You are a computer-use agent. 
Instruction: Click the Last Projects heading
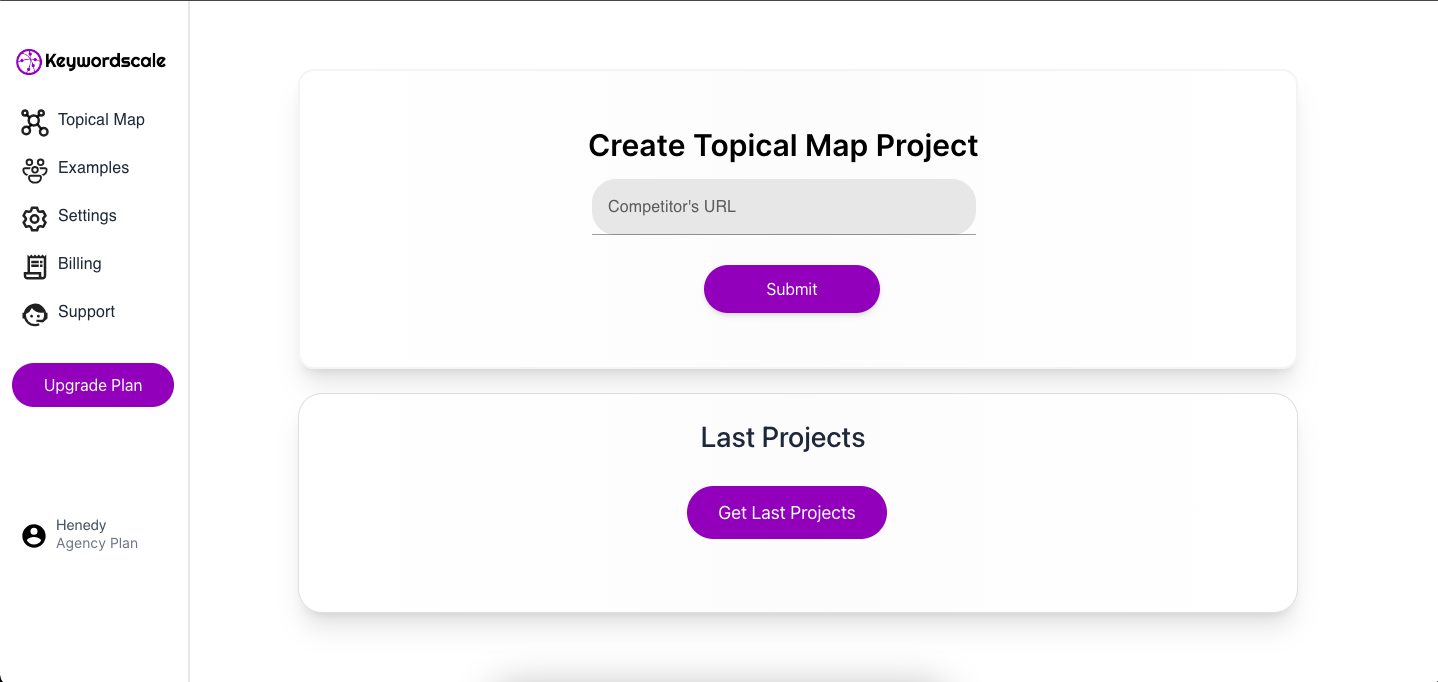782,438
